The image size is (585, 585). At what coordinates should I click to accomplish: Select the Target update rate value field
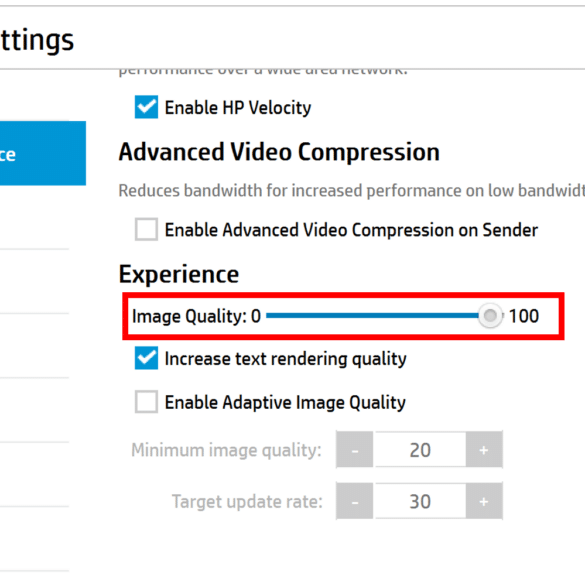pos(420,501)
